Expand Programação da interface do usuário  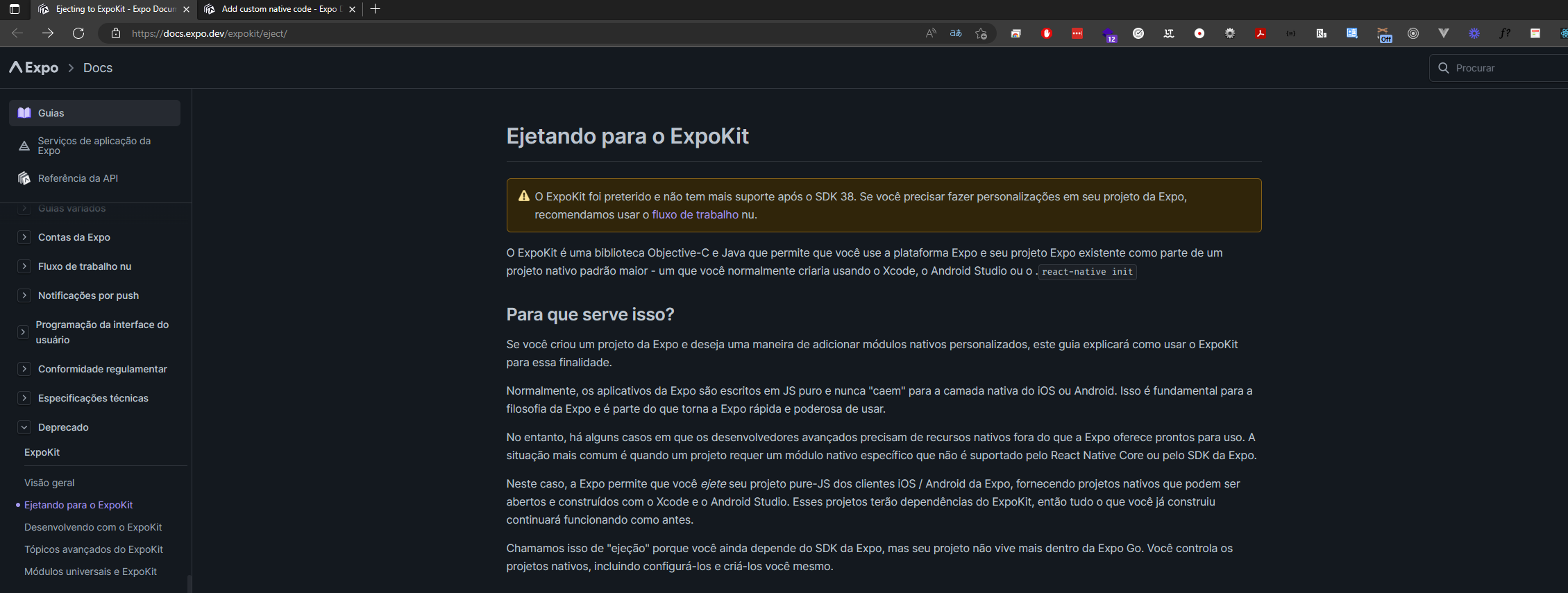pos(23,332)
